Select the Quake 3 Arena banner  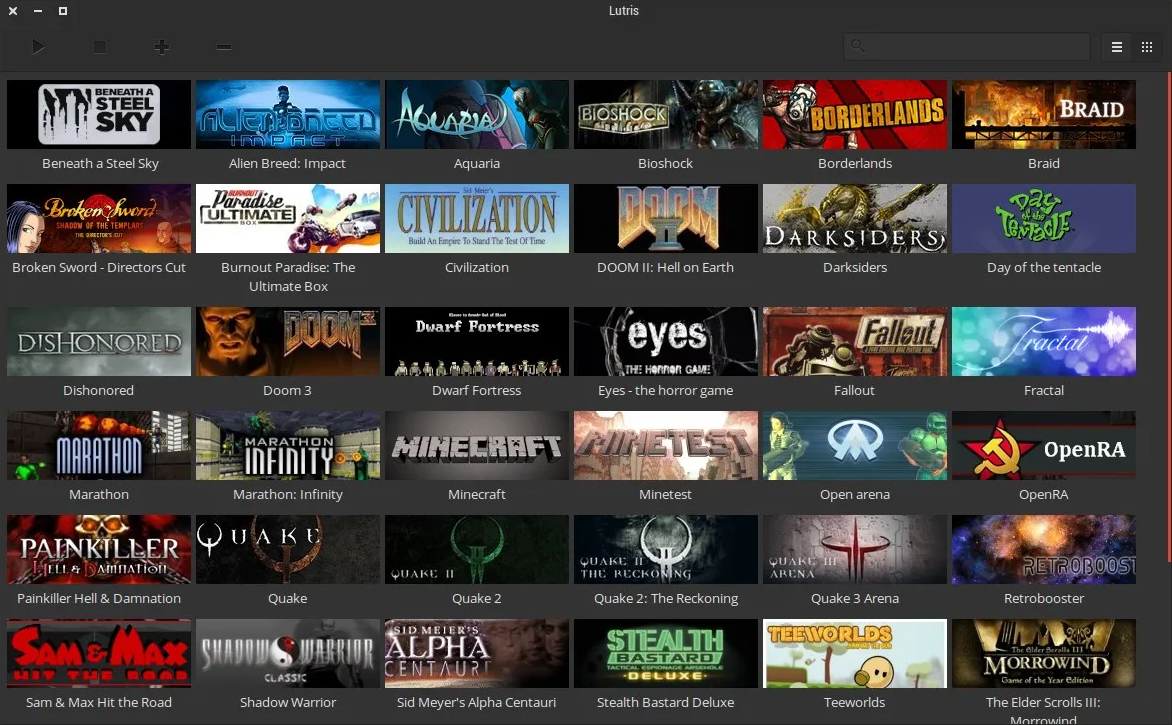[x=855, y=549]
